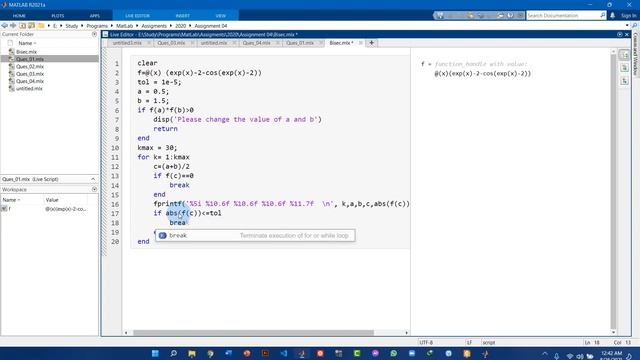Open the notifications bell
640x360 pixels.
pos(612,16)
